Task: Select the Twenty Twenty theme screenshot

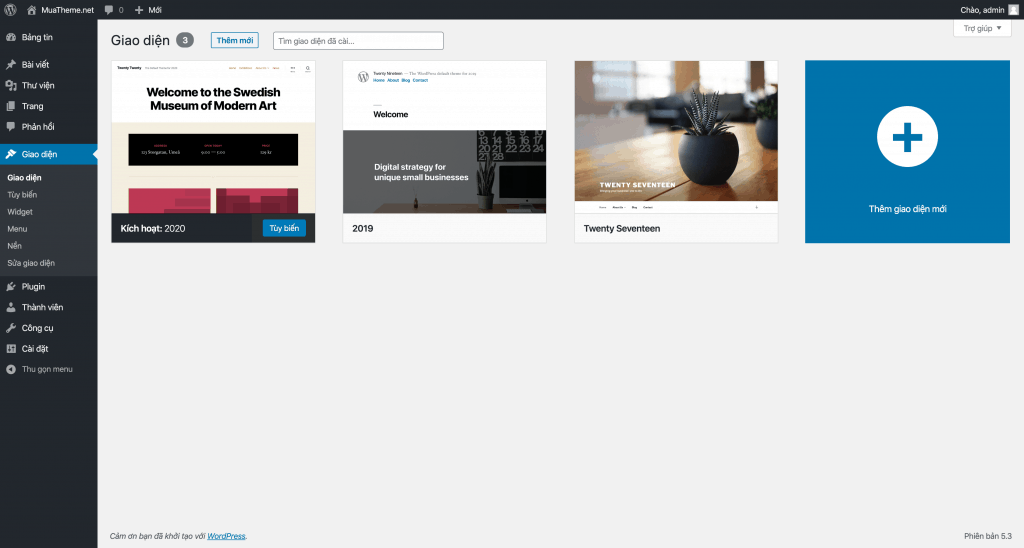Action: (213, 137)
